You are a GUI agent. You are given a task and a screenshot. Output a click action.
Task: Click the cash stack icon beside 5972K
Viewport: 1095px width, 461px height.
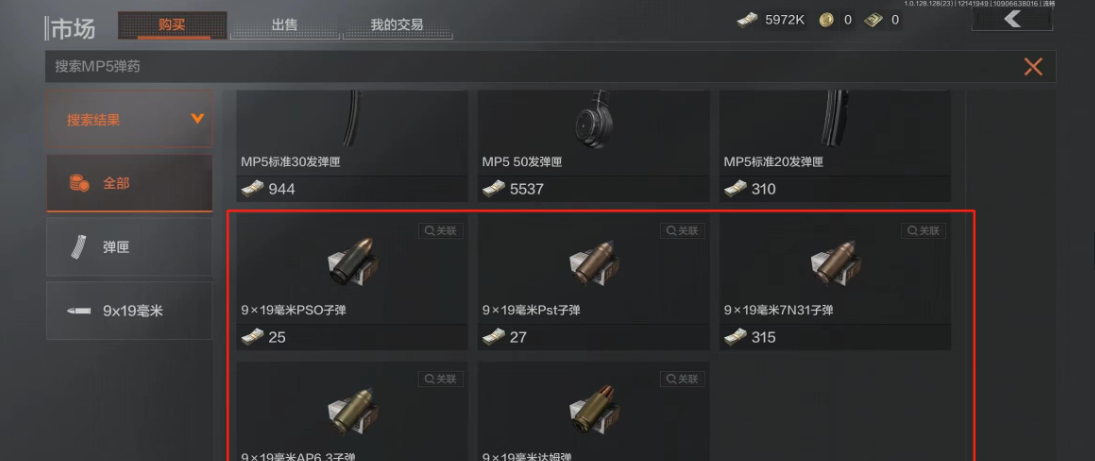tap(747, 20)
